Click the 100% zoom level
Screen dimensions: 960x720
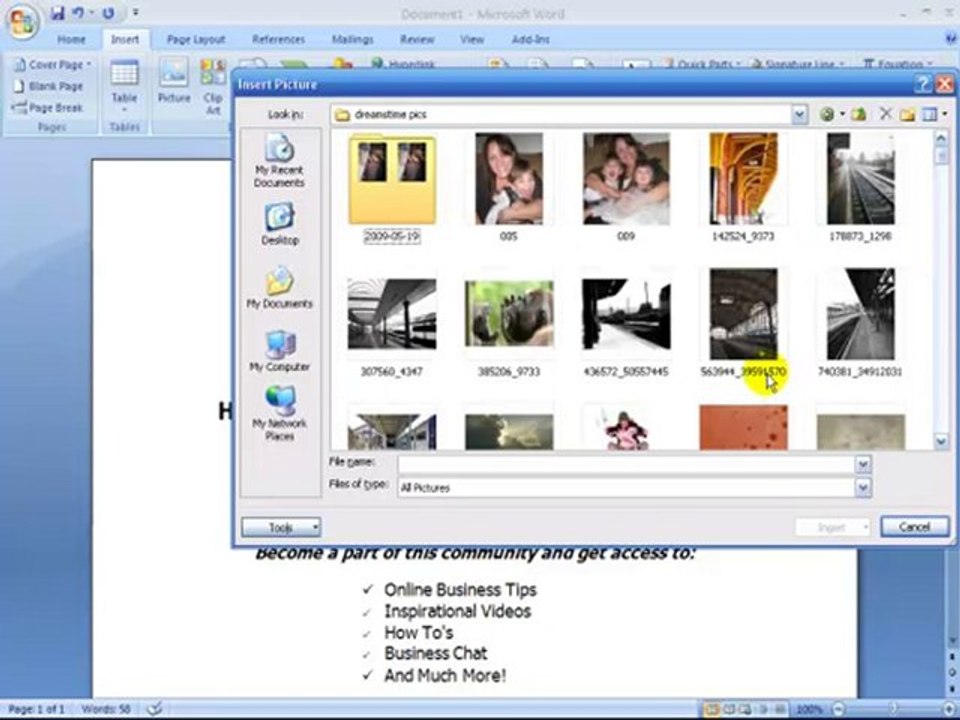[809, 710]
